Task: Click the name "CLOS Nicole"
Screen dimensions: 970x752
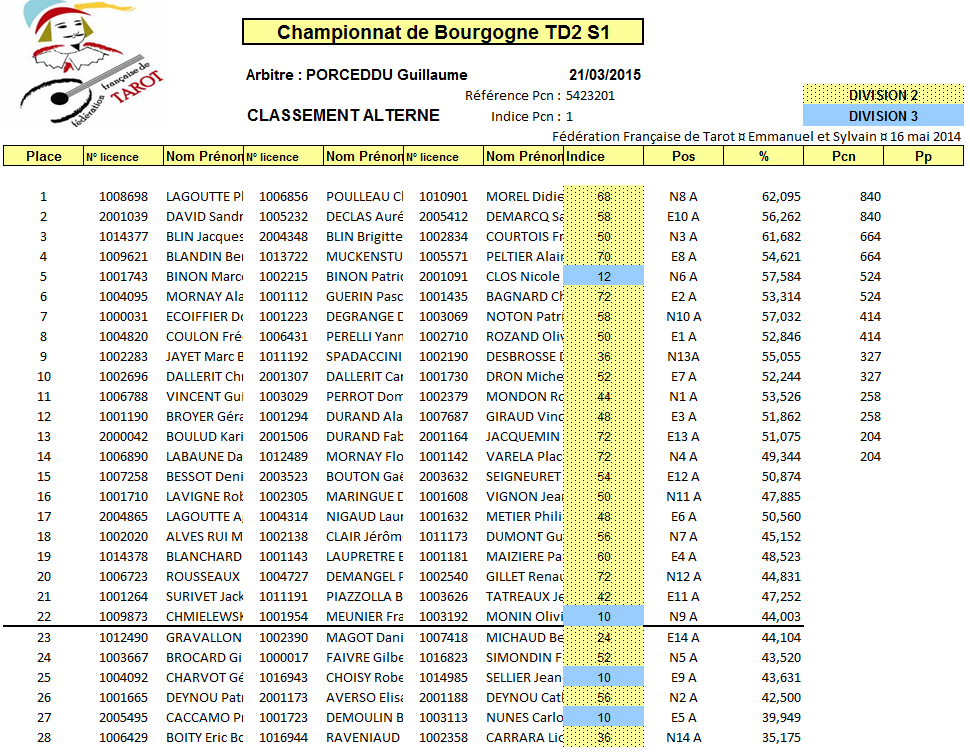Action: pos(523,276)
